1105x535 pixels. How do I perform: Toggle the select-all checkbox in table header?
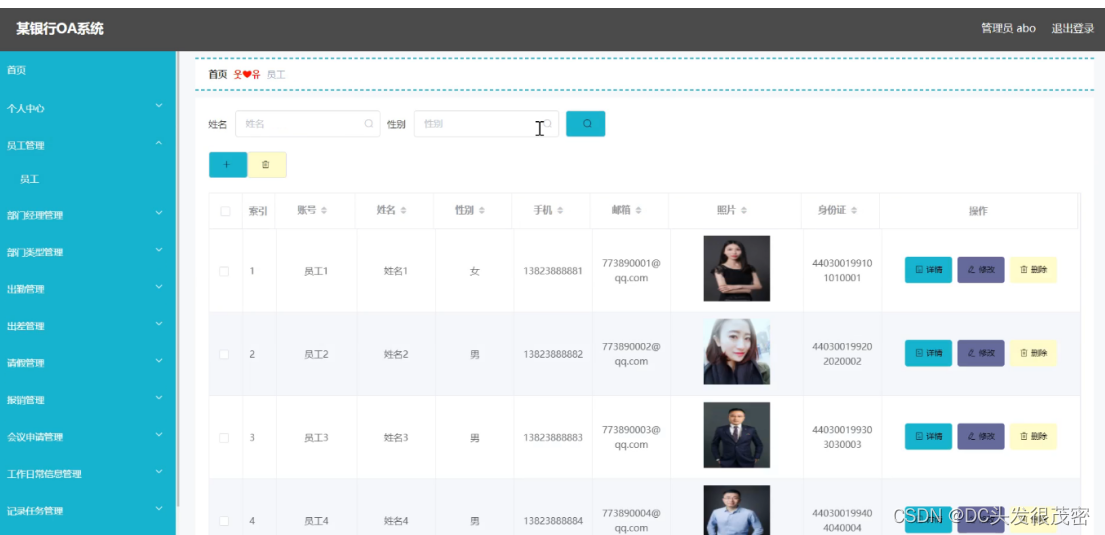tap(226, 211)
